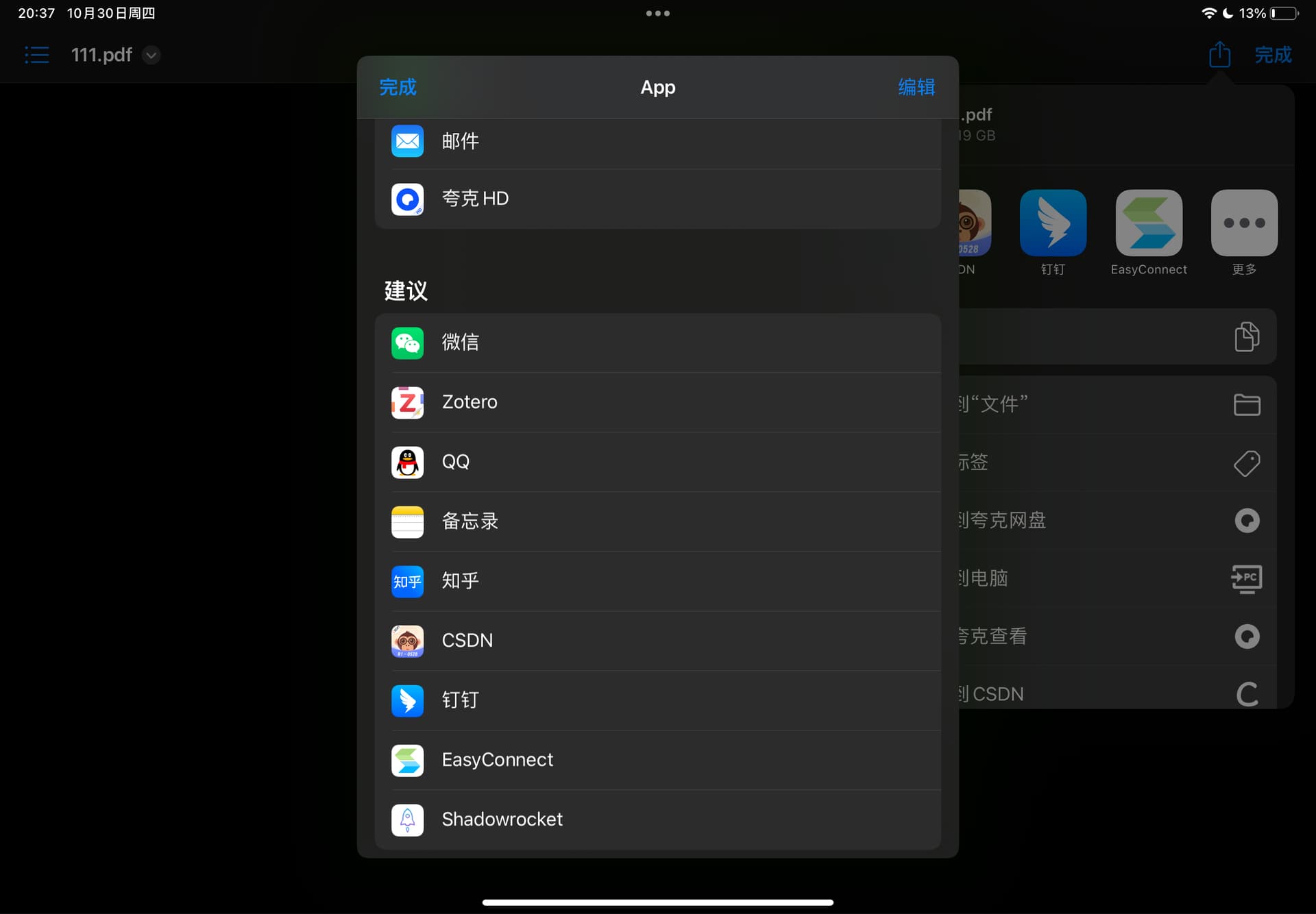The image size is (1316, 914).
Task: Tap the share icon in top toolbar
Action: (1219, 55)
